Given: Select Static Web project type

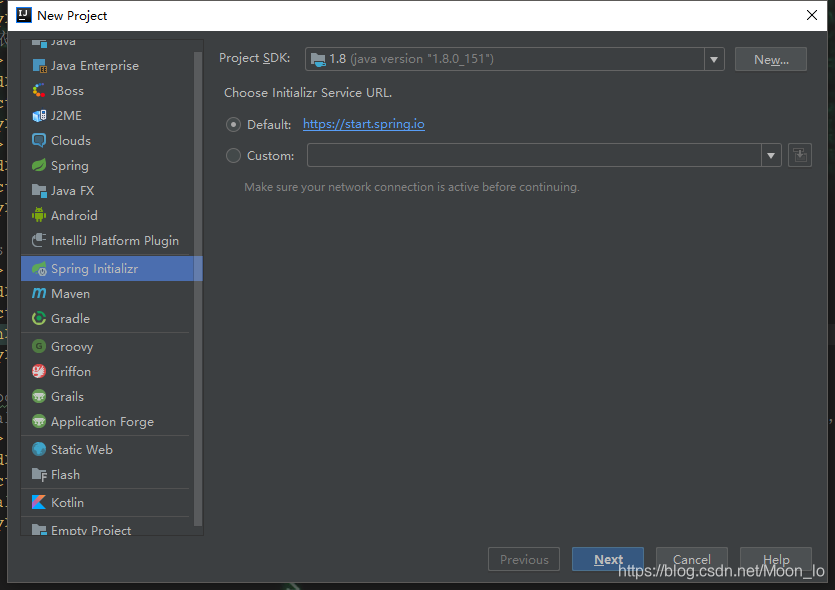Looking at the screenshot, I should pyautogui.click(x=107, y=449).
